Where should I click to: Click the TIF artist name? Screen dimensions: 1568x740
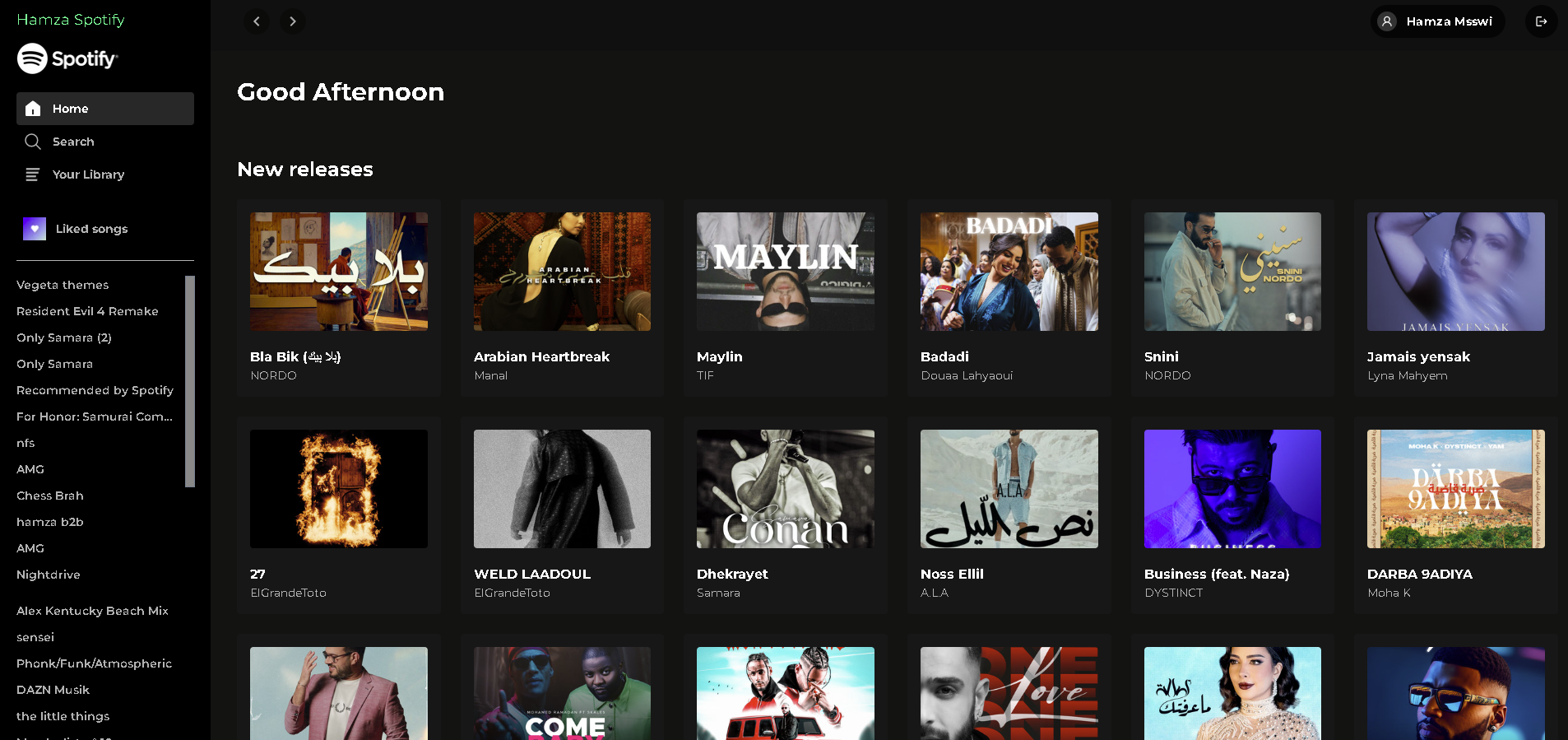[705, 375]
